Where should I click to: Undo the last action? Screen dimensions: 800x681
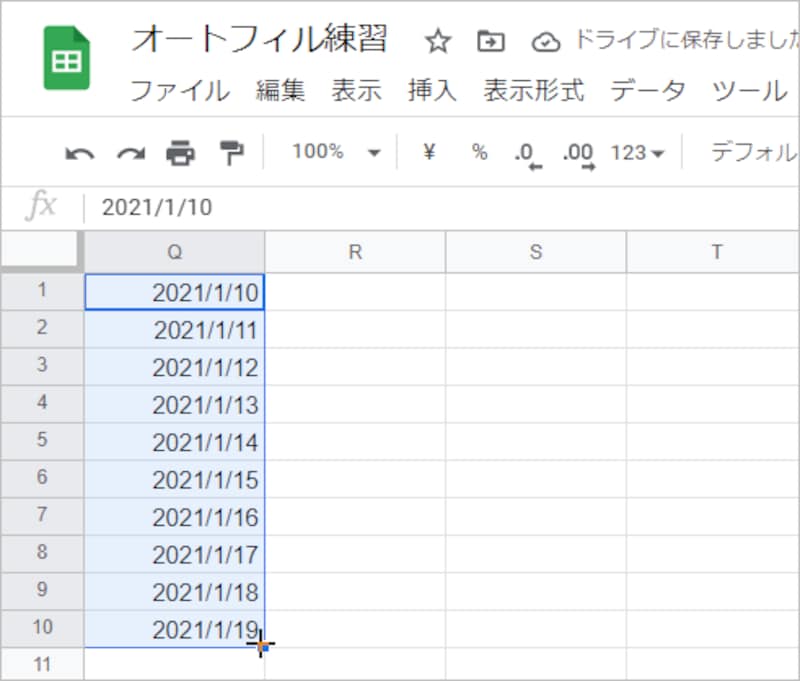(80, 152)
